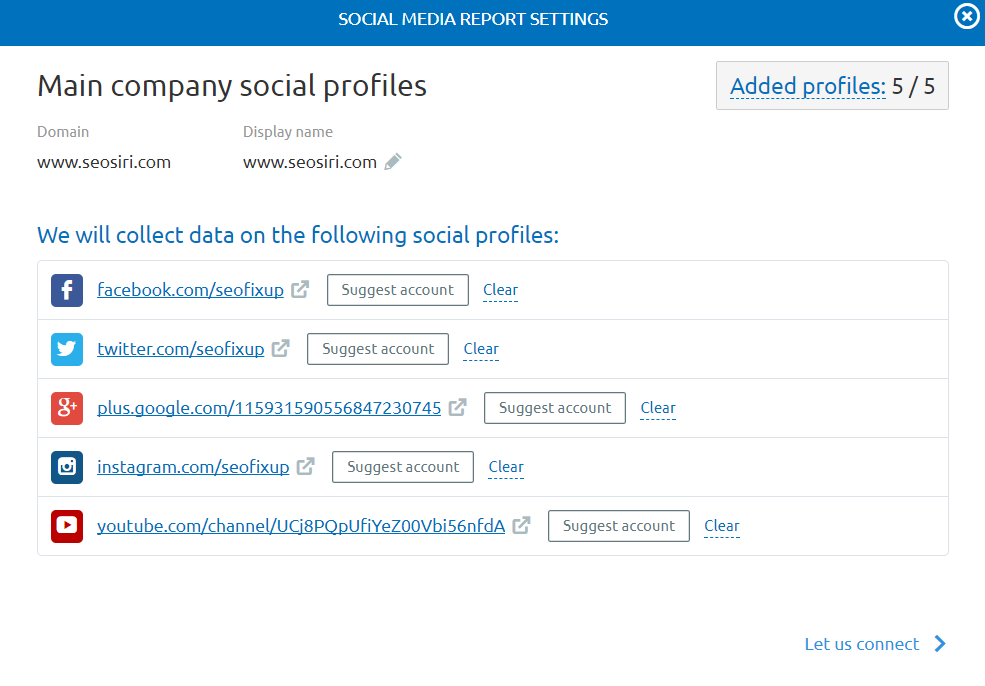Click the Facebook icon
Screen dimensions: 985x686
(x=66, y=290)
